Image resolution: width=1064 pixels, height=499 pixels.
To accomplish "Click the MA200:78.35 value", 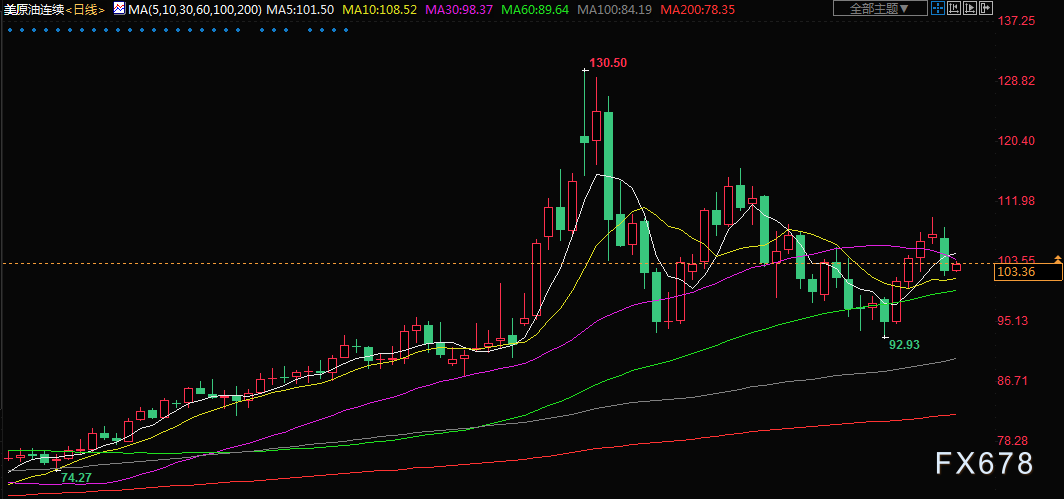I will click(697, 10).
